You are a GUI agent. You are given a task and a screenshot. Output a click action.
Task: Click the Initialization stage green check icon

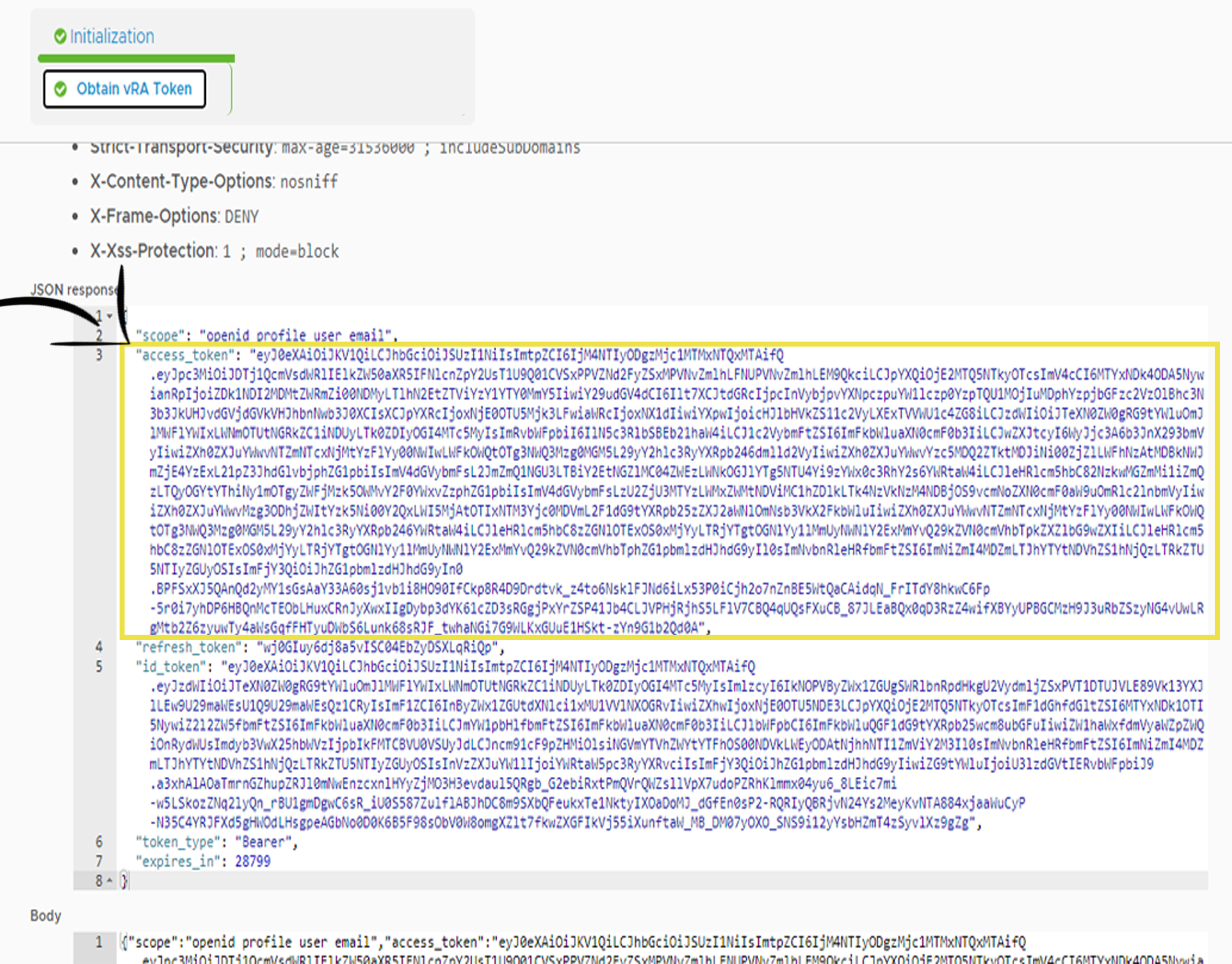(x=60, y=37)
